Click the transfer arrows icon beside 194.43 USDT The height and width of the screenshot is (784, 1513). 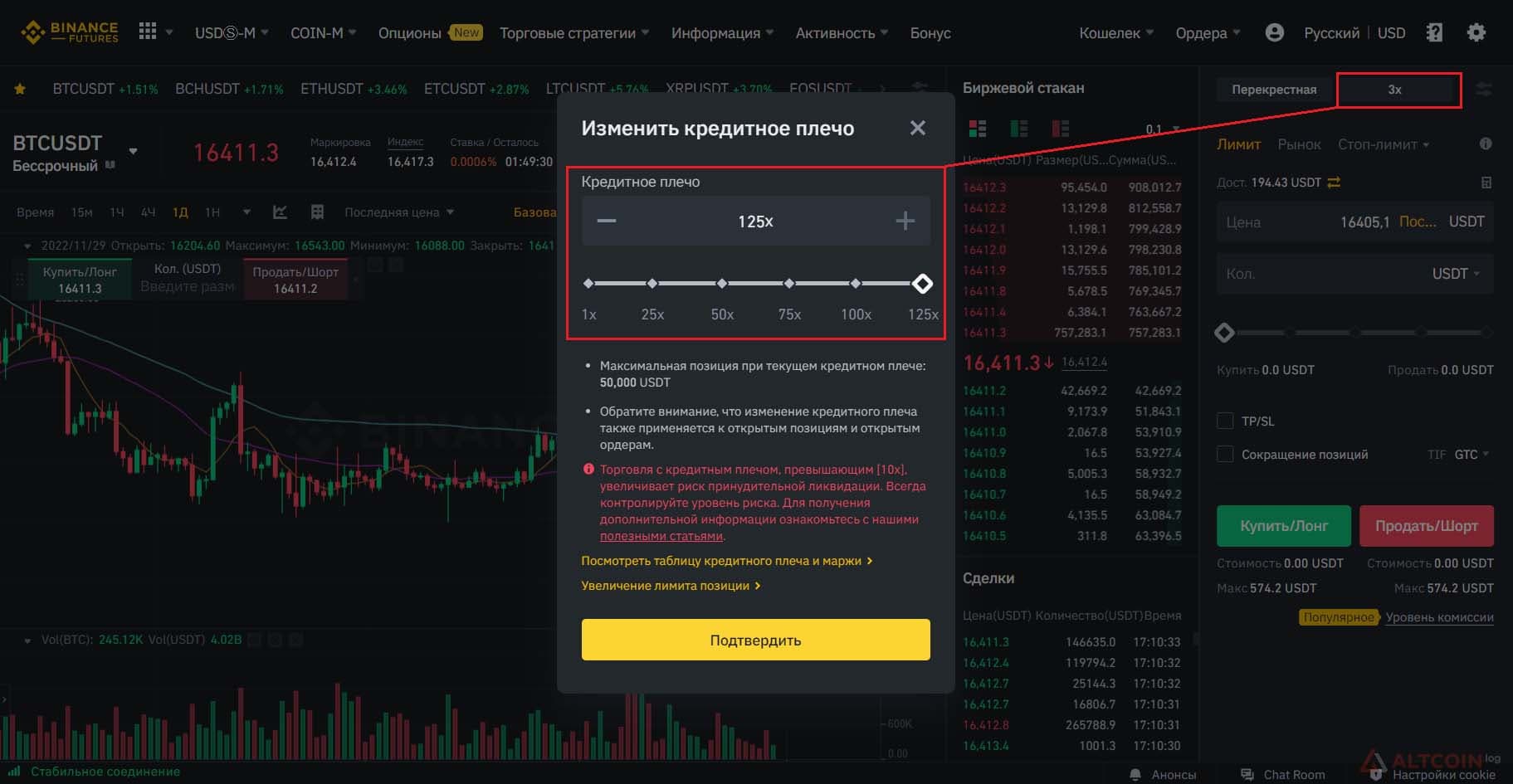tap(1334, 183)
